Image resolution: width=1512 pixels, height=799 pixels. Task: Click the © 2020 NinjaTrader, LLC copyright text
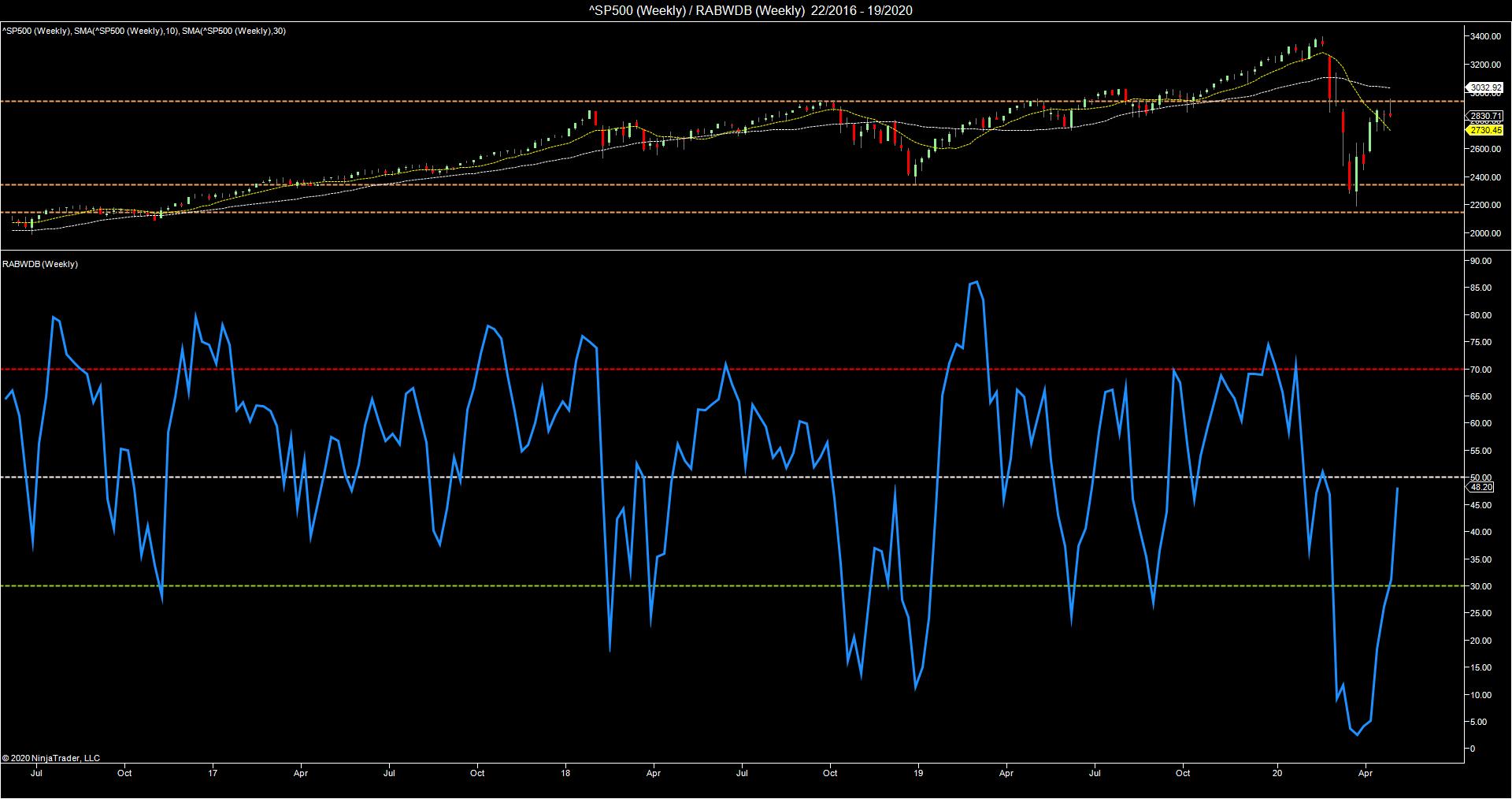(x=51, y=758)
